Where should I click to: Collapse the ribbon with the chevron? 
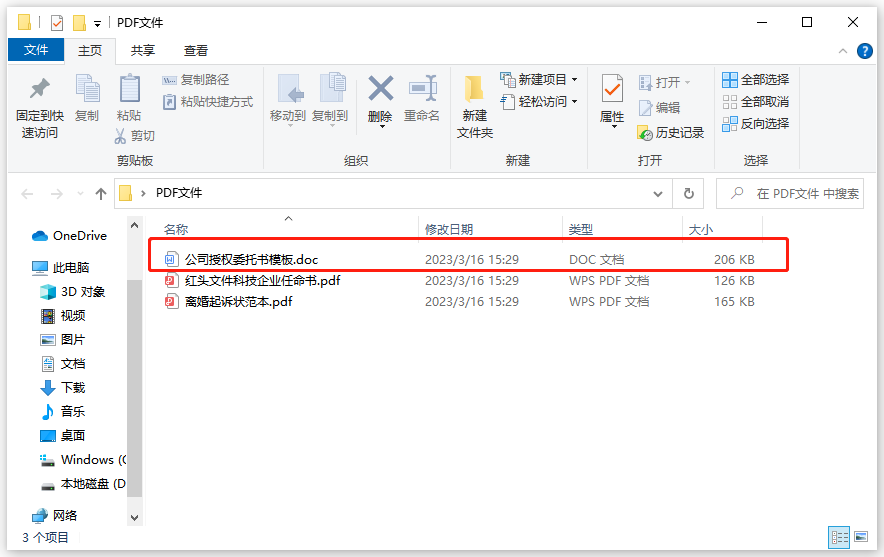(843, 51)
